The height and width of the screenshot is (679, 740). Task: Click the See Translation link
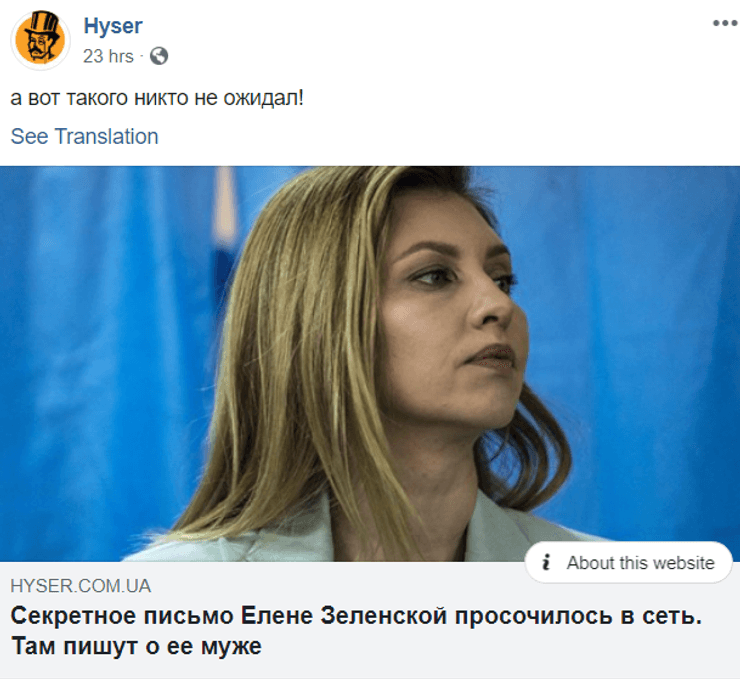click(84, 136)
